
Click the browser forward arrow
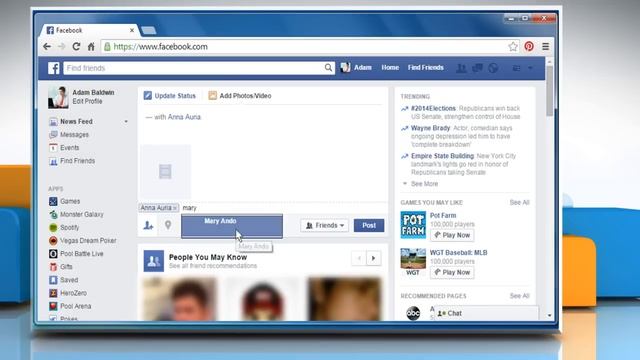pos(62,47)
